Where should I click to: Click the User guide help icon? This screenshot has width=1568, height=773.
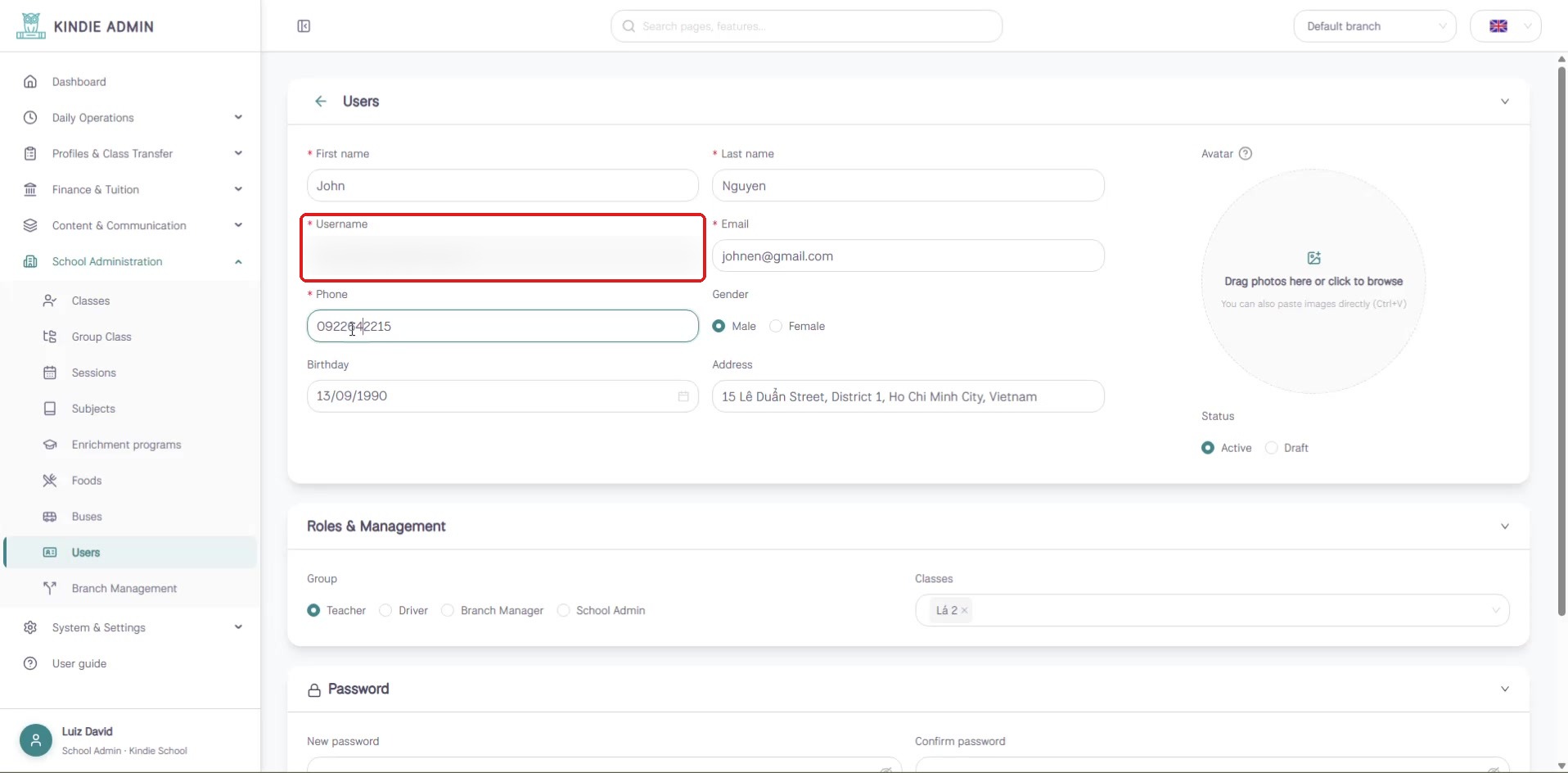(x=30, y=663)
